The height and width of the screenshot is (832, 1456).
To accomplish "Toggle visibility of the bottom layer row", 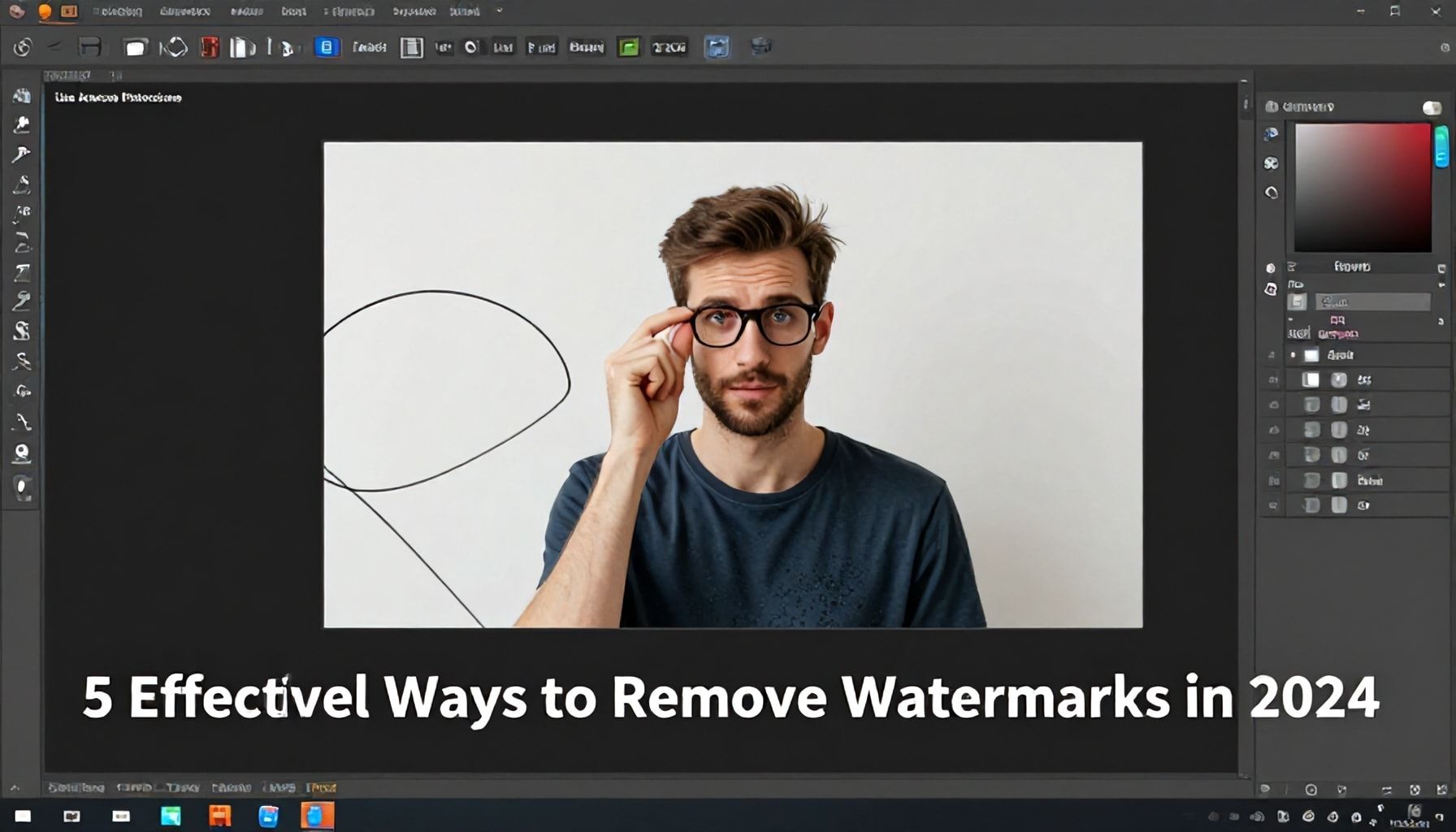I will [1273, 505].
